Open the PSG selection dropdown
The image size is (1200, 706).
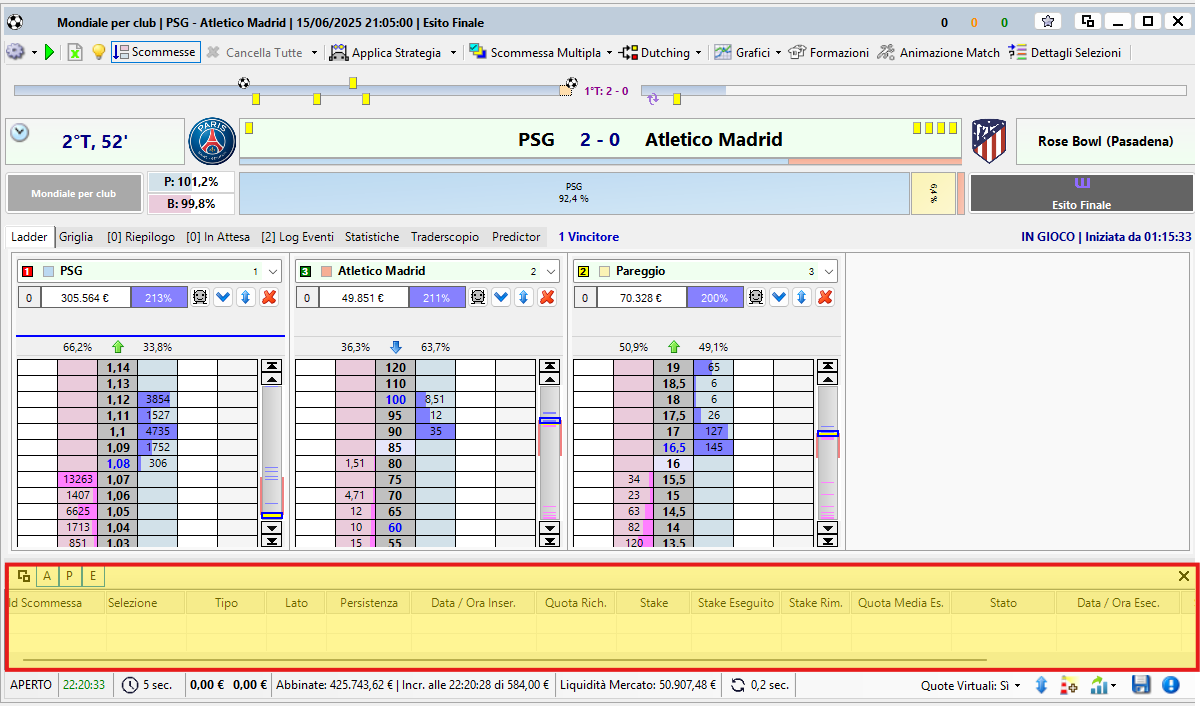pos(274,271)
